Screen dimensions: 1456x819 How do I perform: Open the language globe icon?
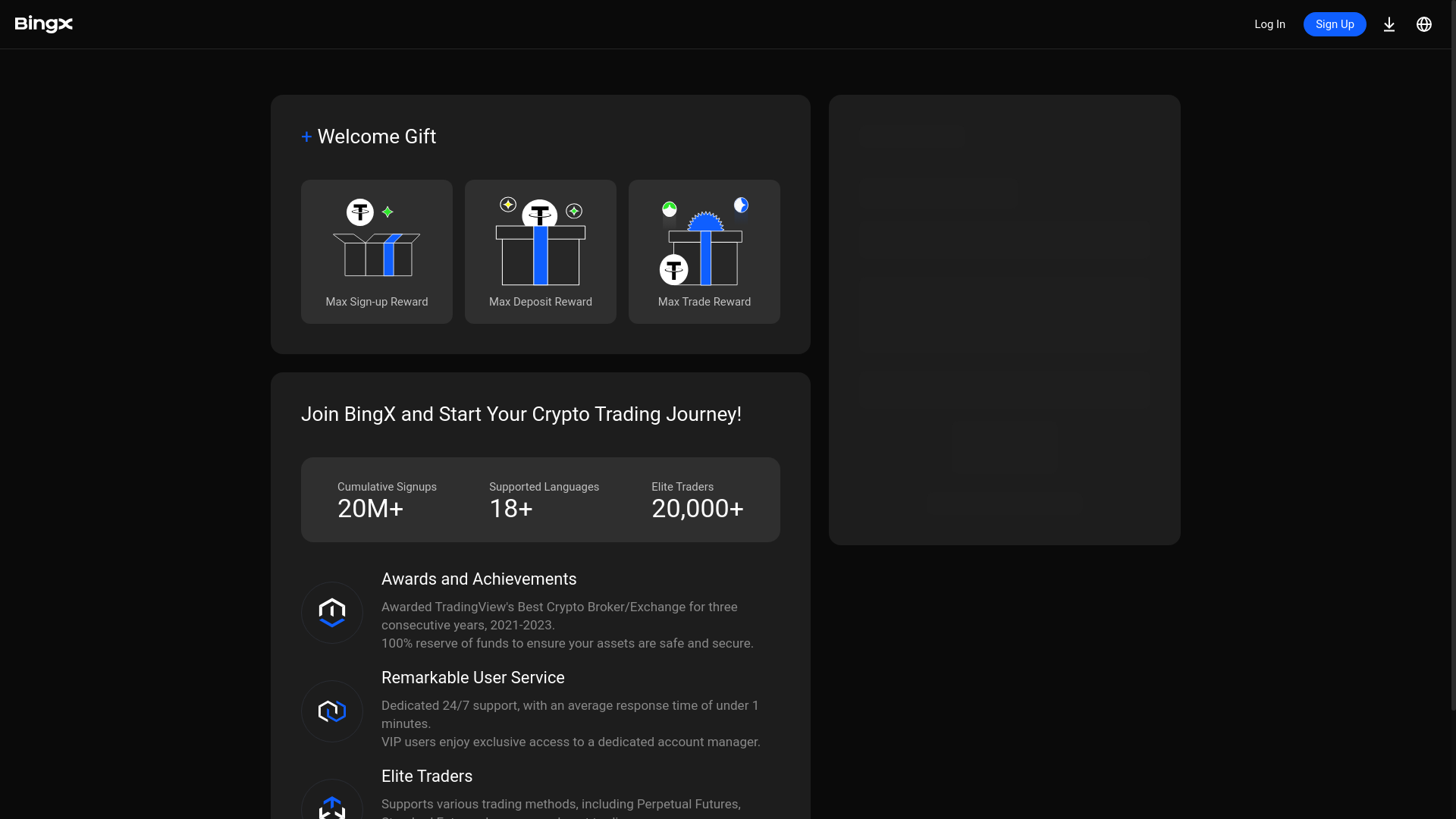point(1424,24)
